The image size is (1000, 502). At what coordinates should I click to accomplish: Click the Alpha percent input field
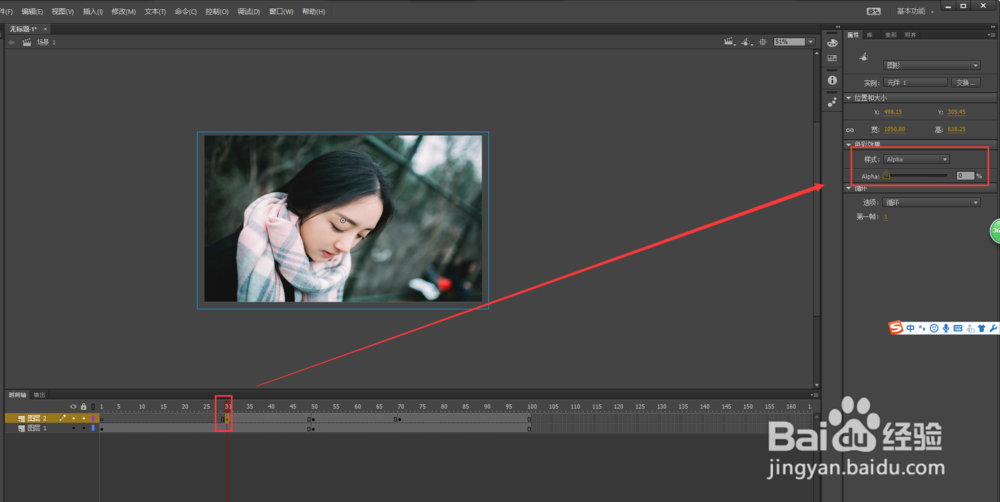pos(965,175)
